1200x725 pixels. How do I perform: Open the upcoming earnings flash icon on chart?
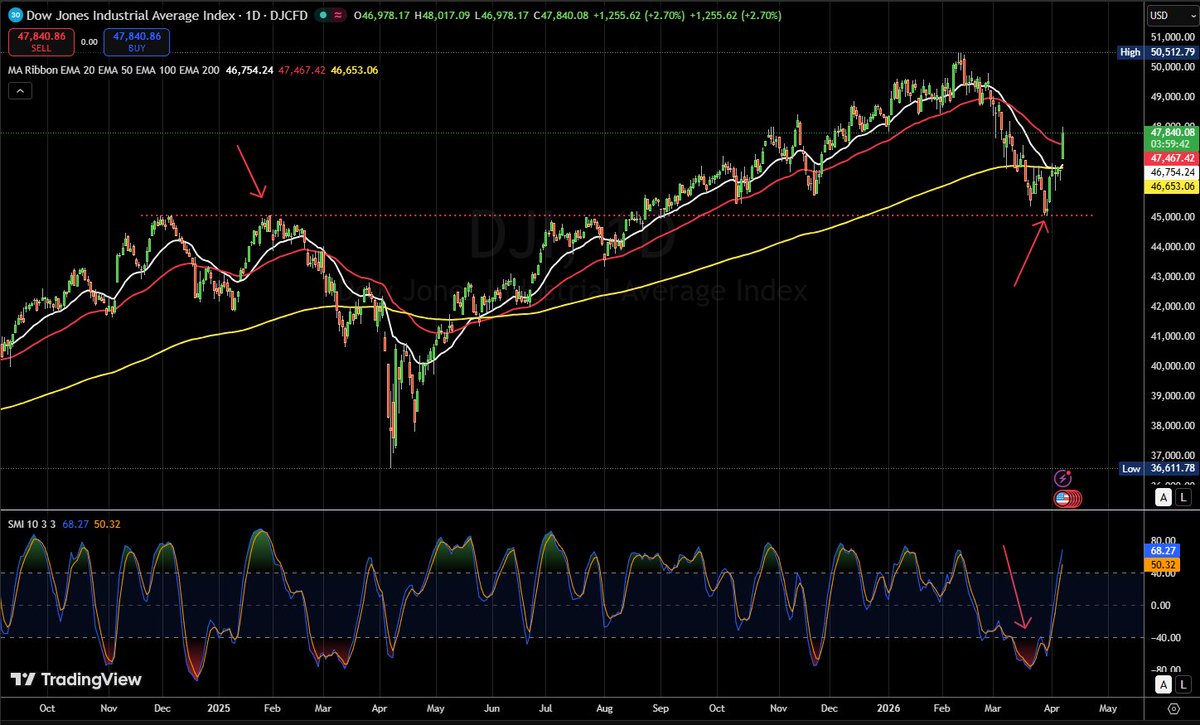[1063, 478]
